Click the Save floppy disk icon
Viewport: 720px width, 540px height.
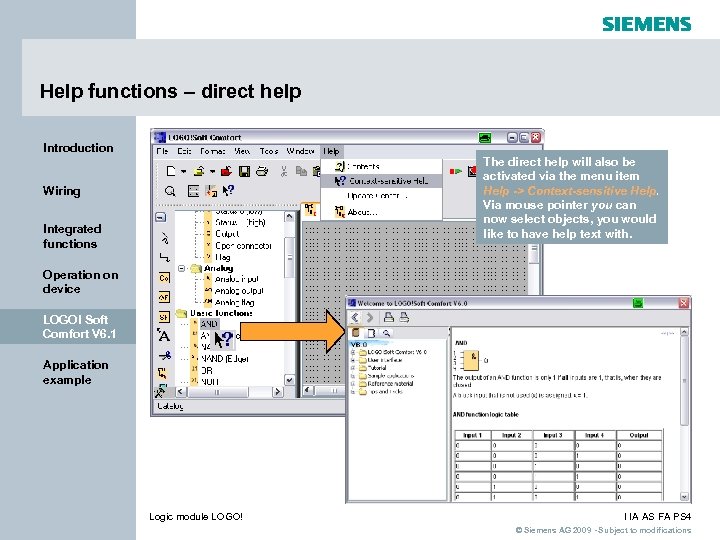coord(244,171)
